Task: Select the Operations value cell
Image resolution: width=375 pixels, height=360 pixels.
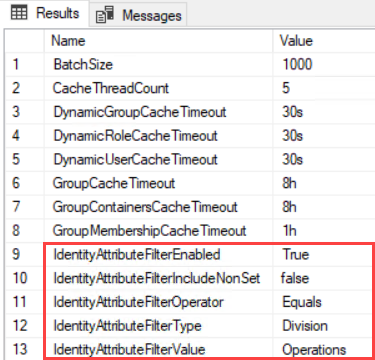Action: pyautogui.click(x=324, y=349)
